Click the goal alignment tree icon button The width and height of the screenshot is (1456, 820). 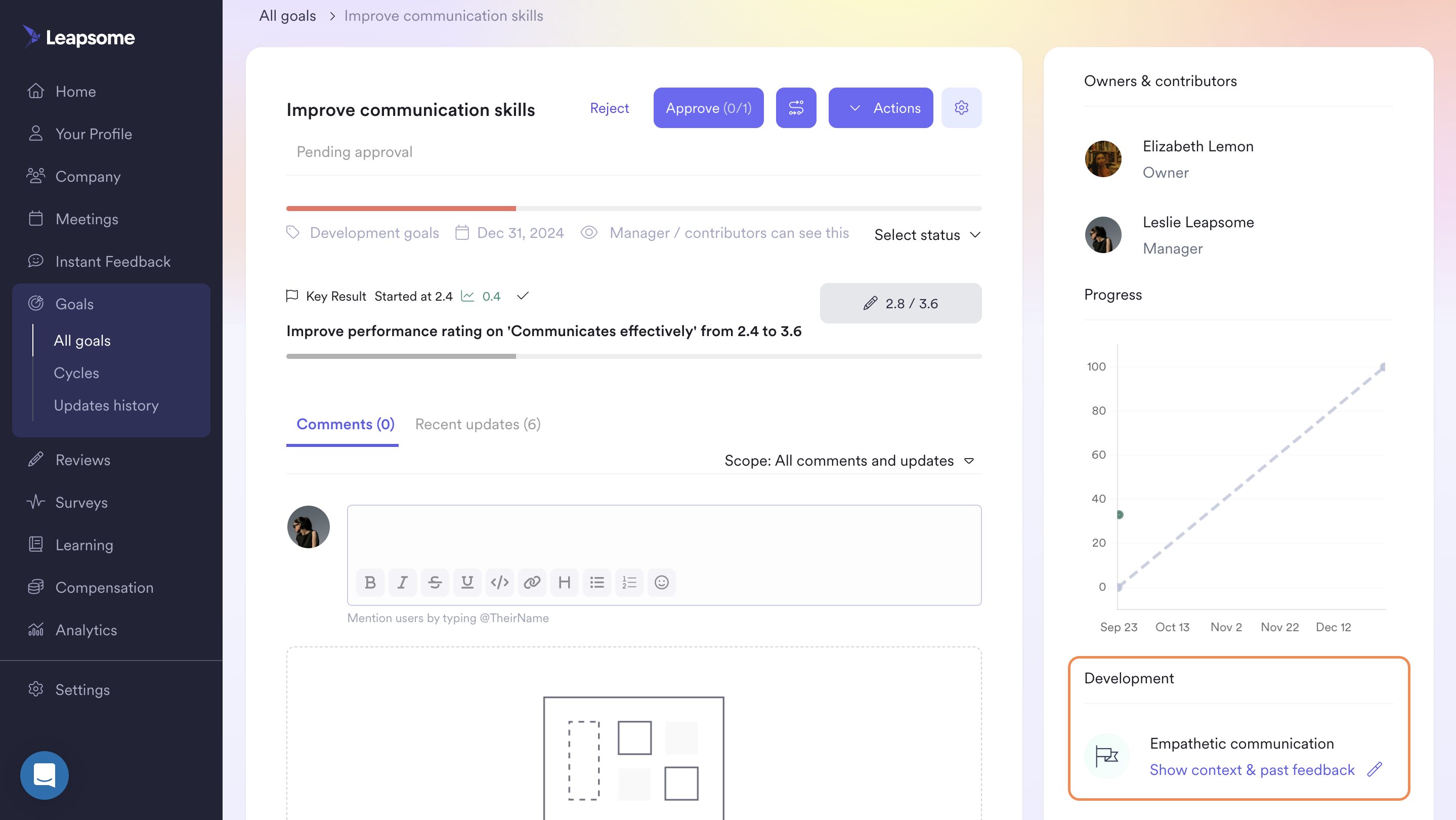click(796, 108)
